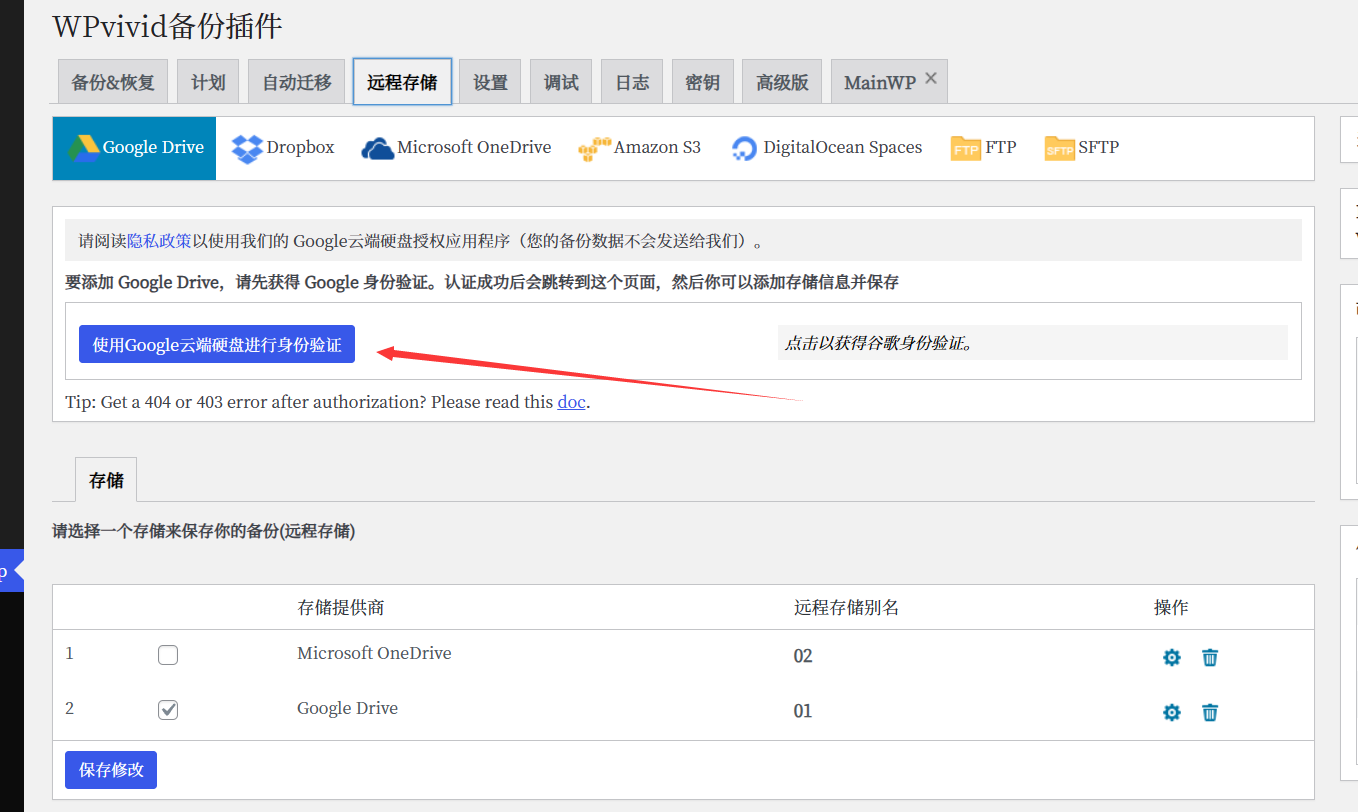Select the DigitalOcean Spaces storage provider
1358x812 pixels.
[x=826, y=148]
